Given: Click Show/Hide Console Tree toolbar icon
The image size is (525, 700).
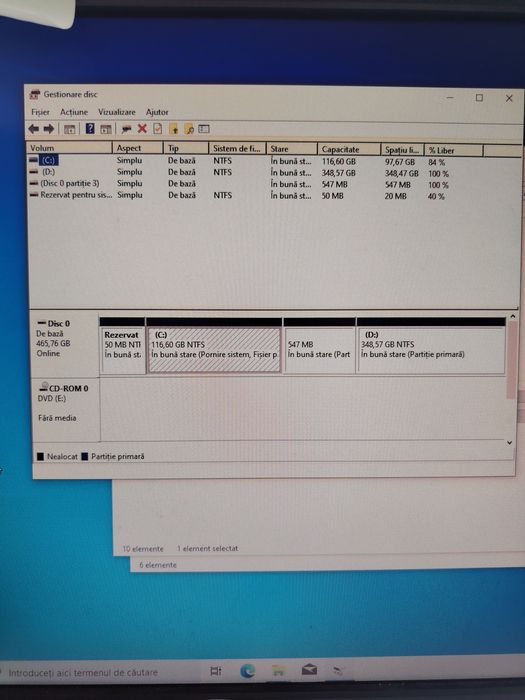Looking at the screenshot, I should point(69,129).
